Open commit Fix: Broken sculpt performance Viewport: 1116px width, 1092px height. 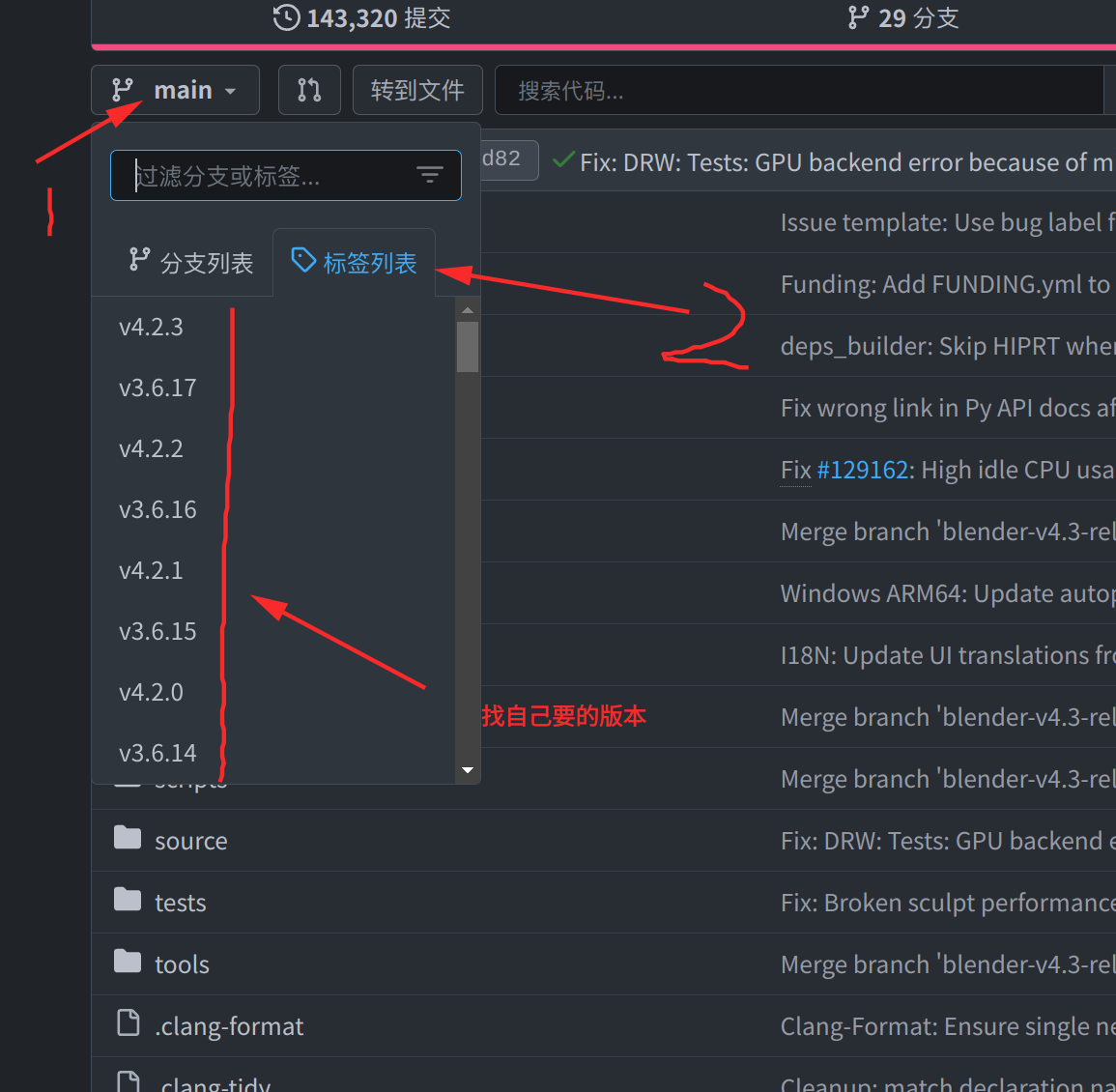pos(948,903)
